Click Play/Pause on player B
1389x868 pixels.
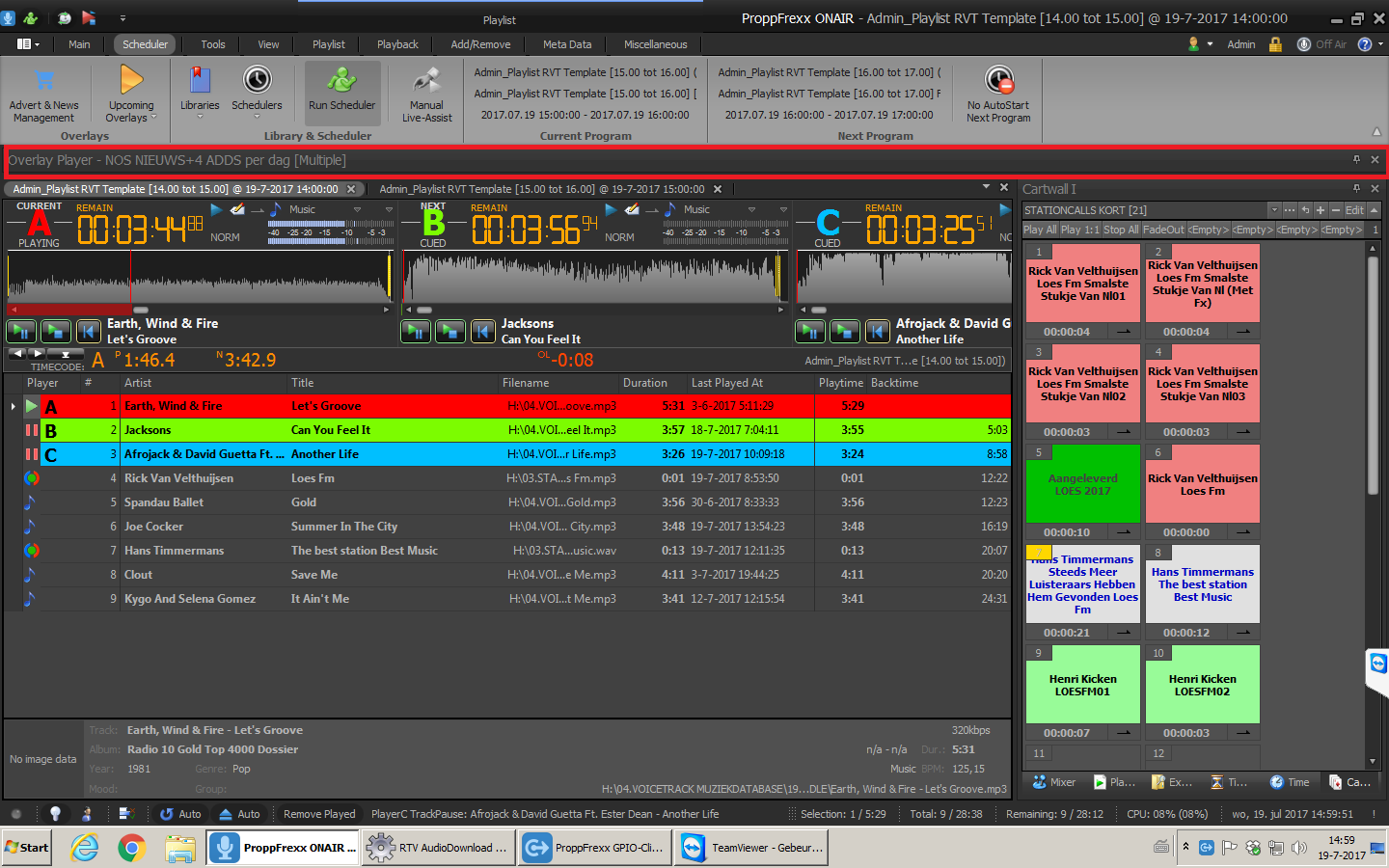pos(416,332)
